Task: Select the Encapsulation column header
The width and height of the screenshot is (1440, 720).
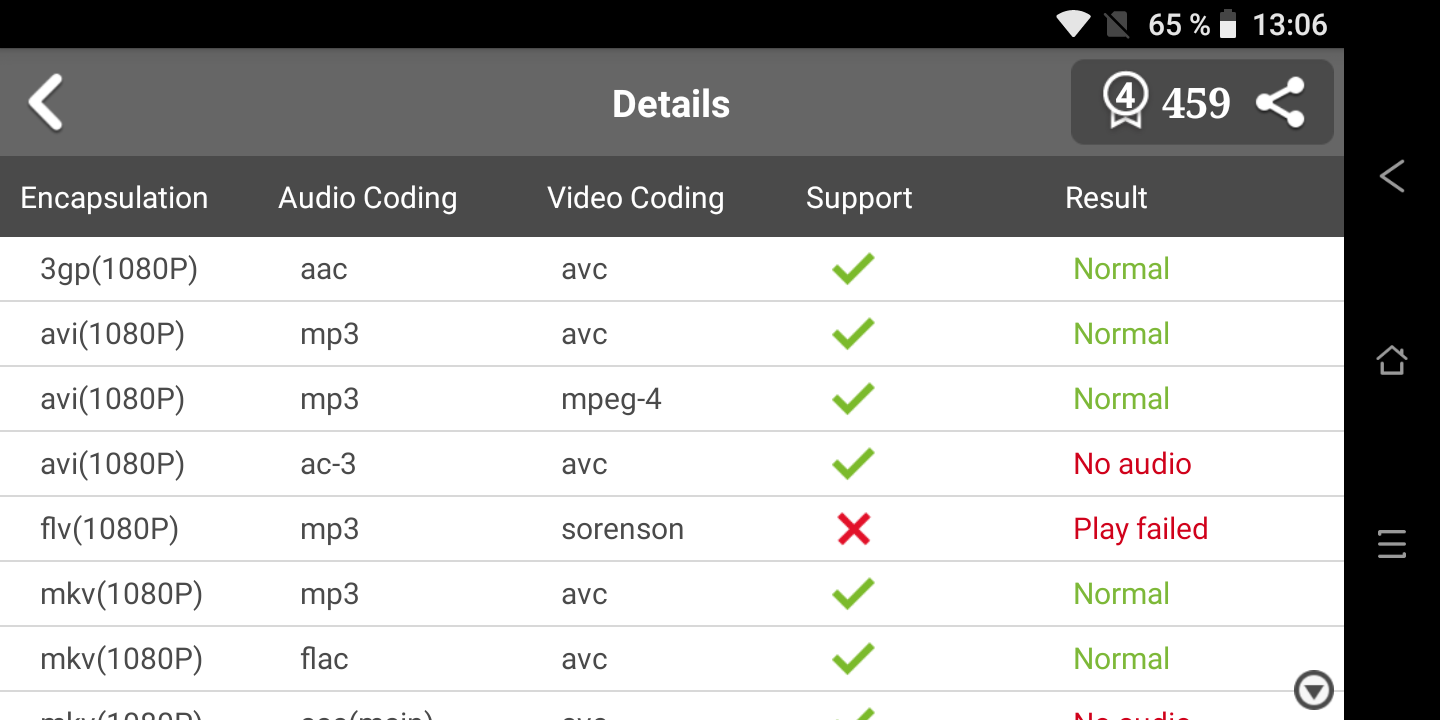Action: tap(114, 198)
